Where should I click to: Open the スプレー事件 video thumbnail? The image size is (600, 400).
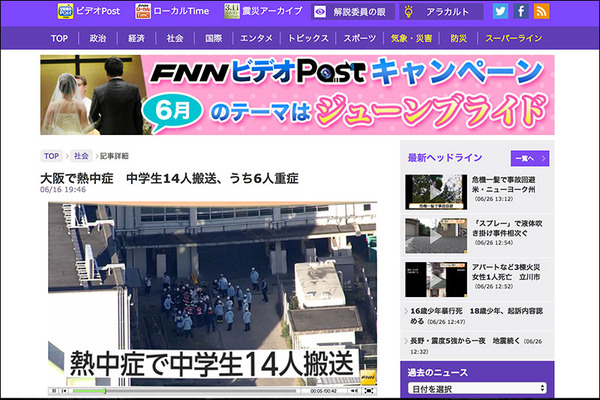(x=436, y=236)
